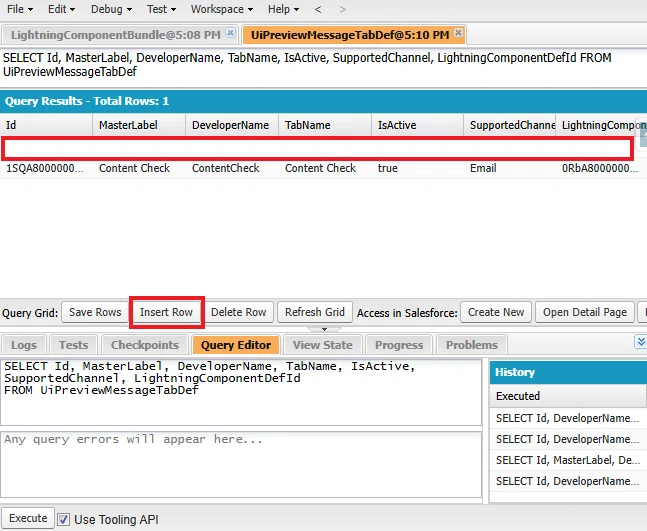This screenshot has width=647, height=531.
Task: Click the Create New button
Action: click(496, 312)
